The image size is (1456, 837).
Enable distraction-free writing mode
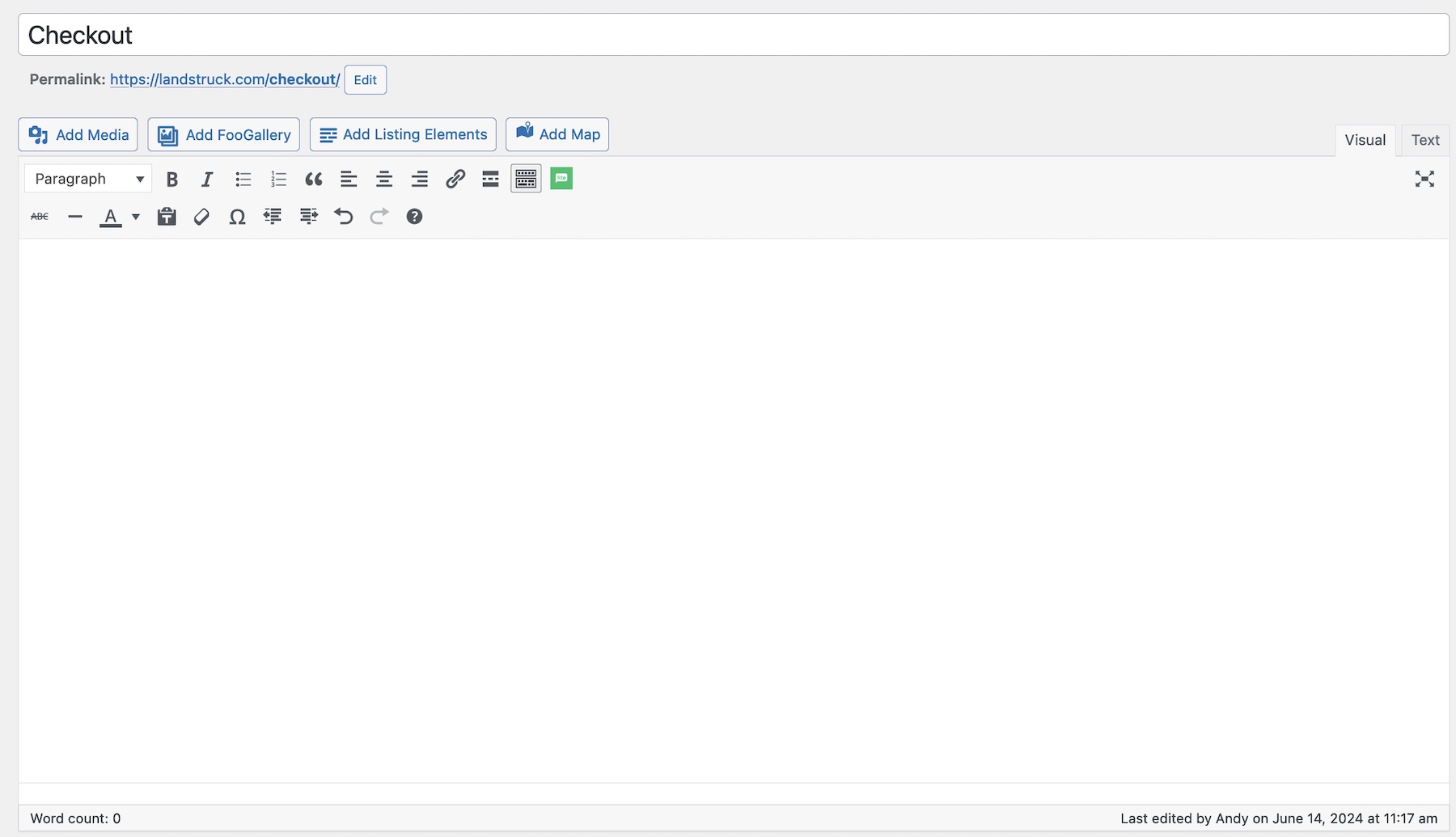(x=1424, y=180)
